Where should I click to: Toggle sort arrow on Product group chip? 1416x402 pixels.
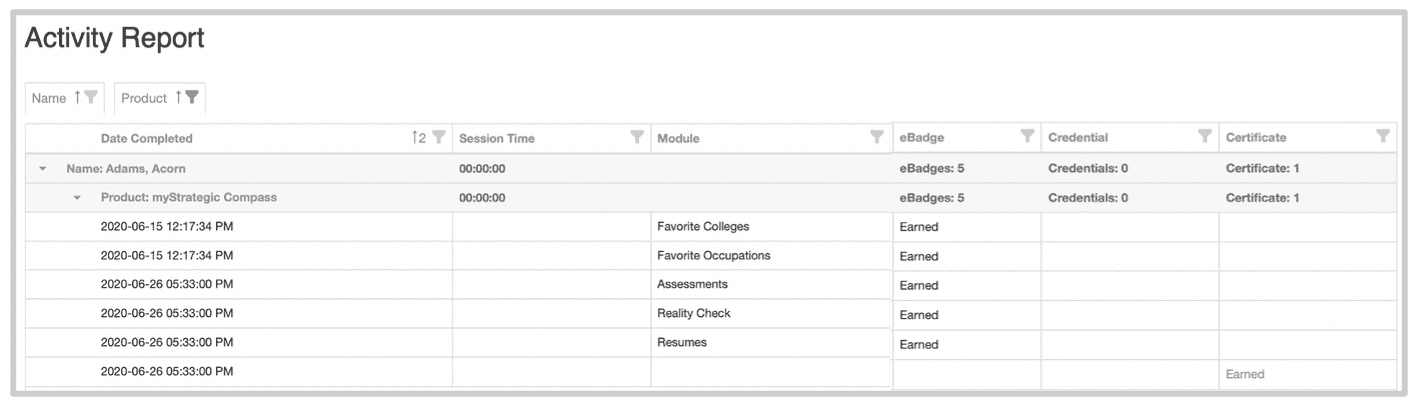pos(178,98)
